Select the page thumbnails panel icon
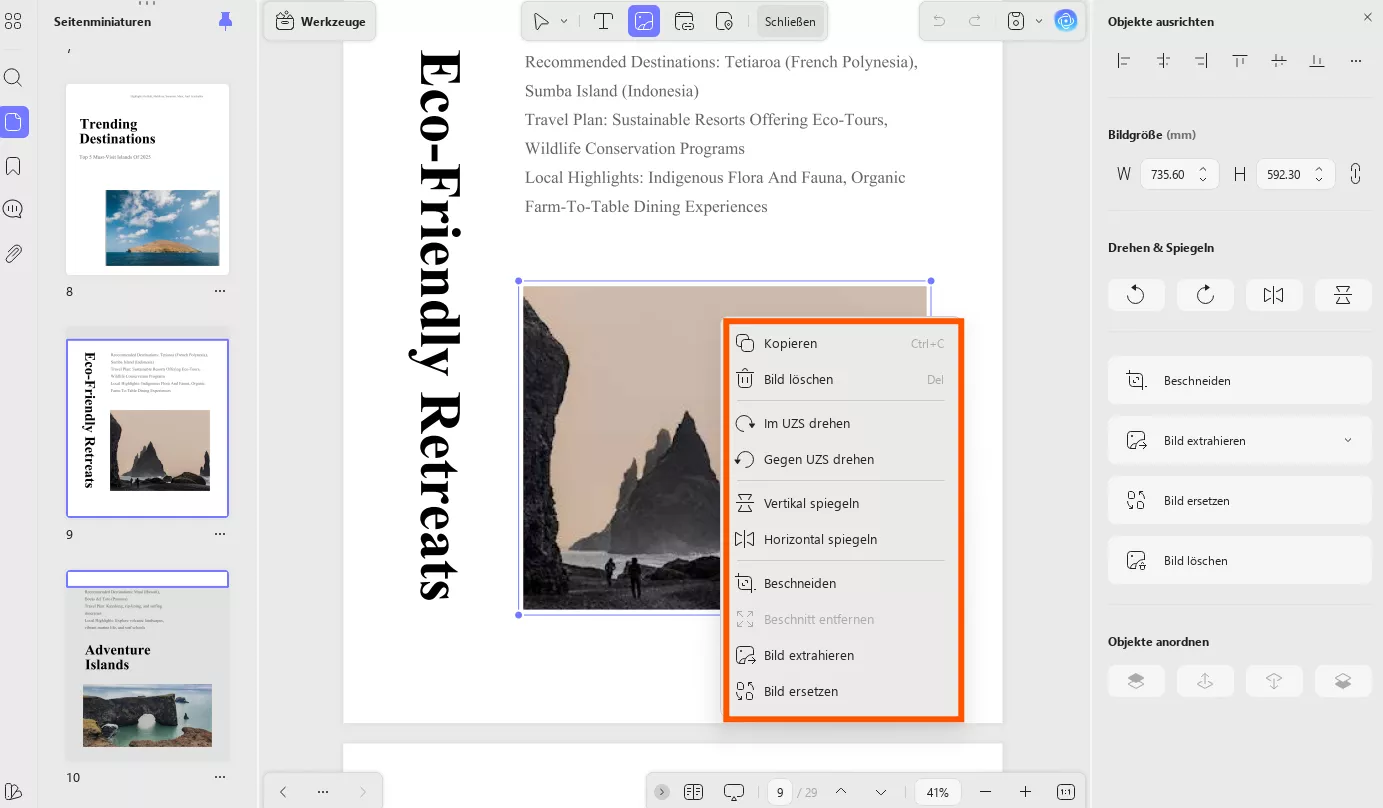This screenshot has width=1383, height=808. 13,122
